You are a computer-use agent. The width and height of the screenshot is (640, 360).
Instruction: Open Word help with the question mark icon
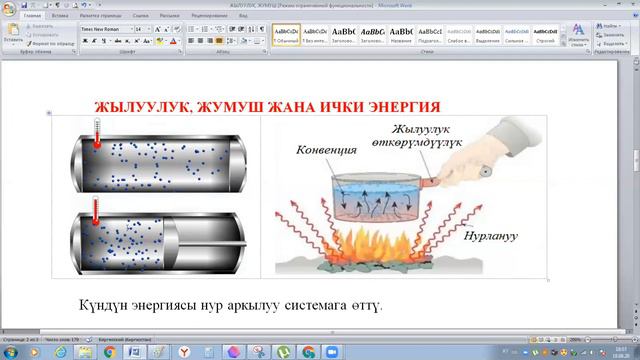click(635, 15)
